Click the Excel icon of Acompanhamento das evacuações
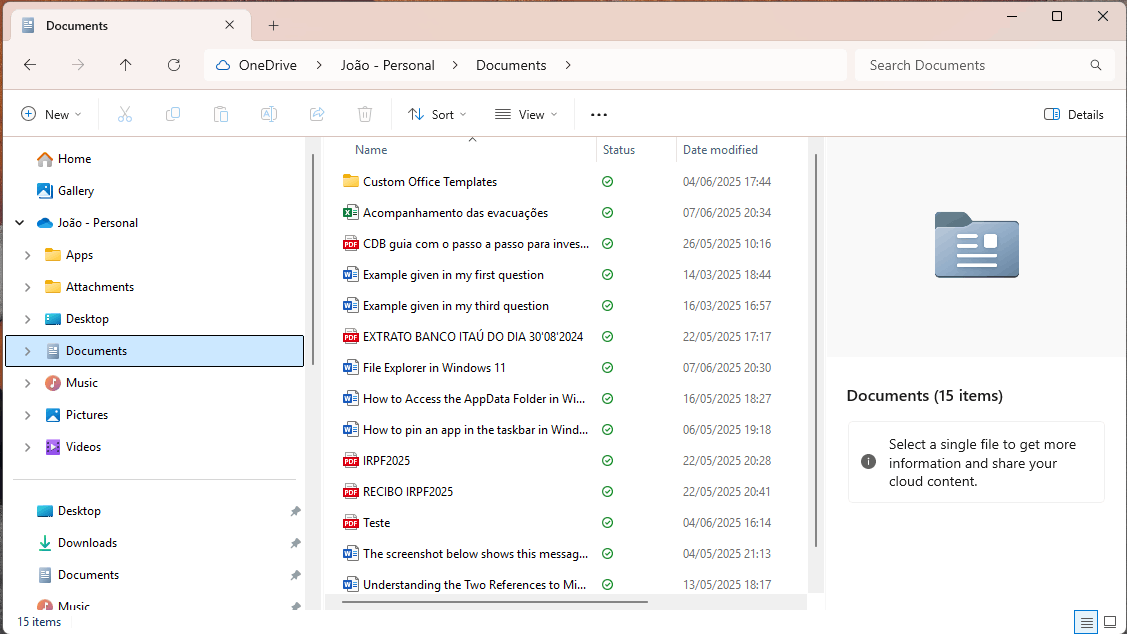 pyautogui.click(x=351, y=213)
